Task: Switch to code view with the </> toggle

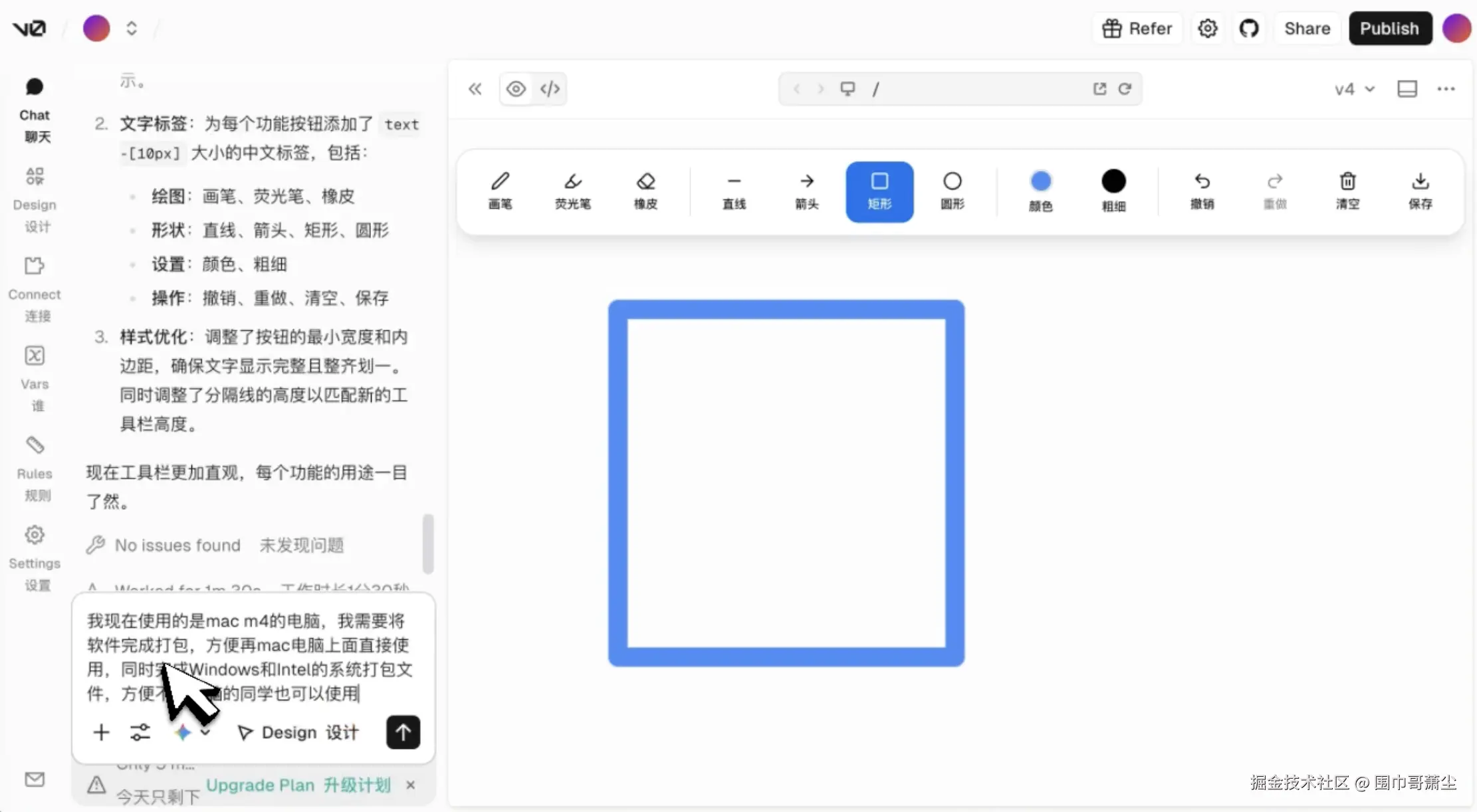Action: click(x=549, y=88)
